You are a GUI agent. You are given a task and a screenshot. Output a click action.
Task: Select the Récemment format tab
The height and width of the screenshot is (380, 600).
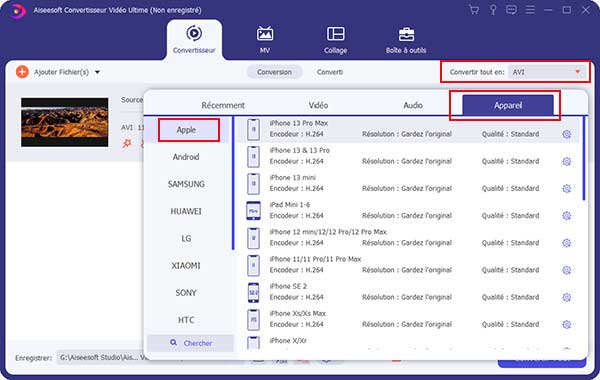(x=223, y=105)
